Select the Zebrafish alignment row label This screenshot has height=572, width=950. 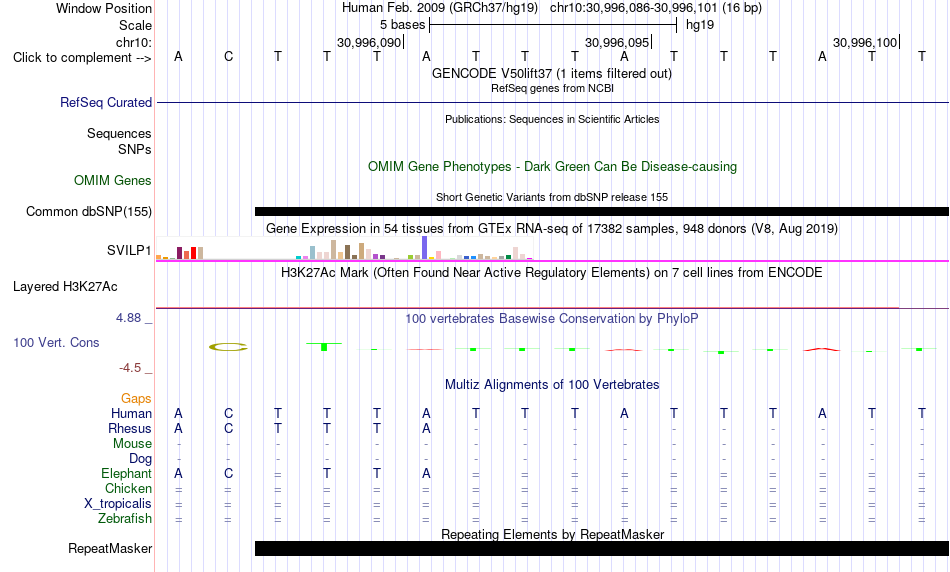[x=125, y=519]
